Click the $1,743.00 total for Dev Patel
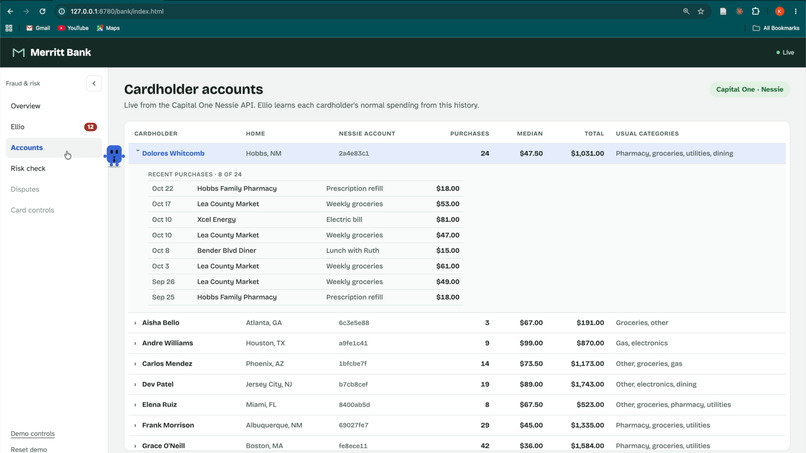 pos(587,384)
